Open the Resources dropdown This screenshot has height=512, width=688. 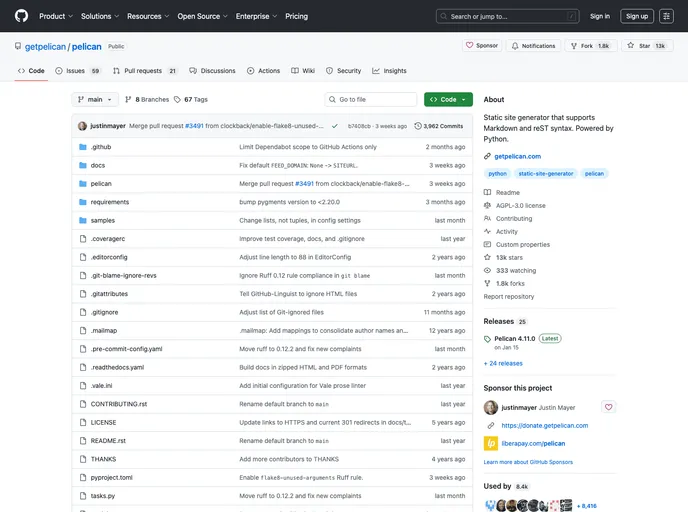(x=148, y=16)
